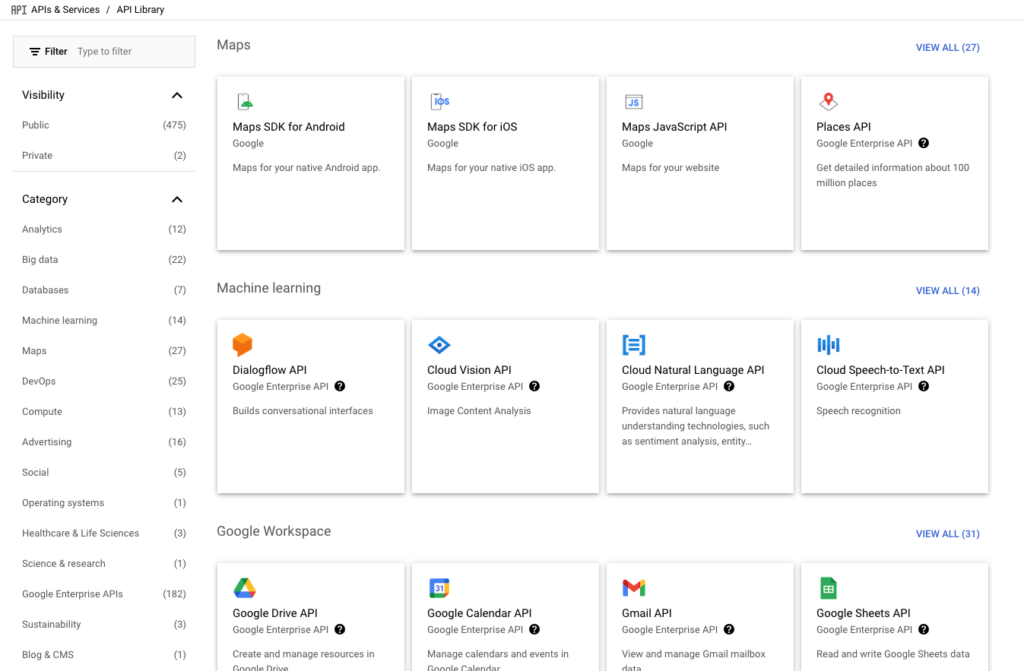The width and height of the screenshot is (1024, 671).
Task: Open the Google Calendar API title
Action: [x=479, y=613]
